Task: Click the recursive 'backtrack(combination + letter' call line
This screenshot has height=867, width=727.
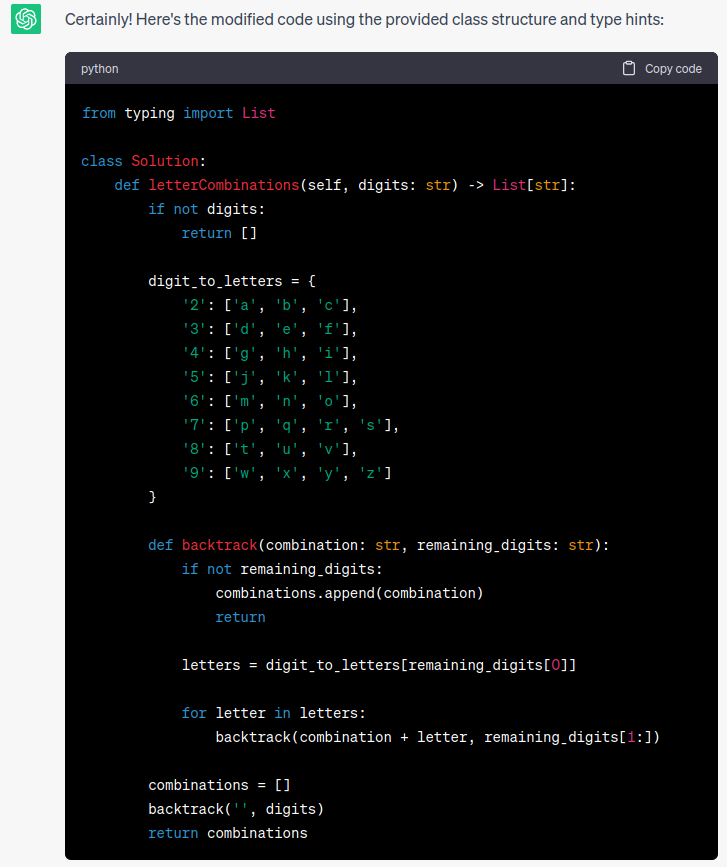Action: tap(438, 737)
